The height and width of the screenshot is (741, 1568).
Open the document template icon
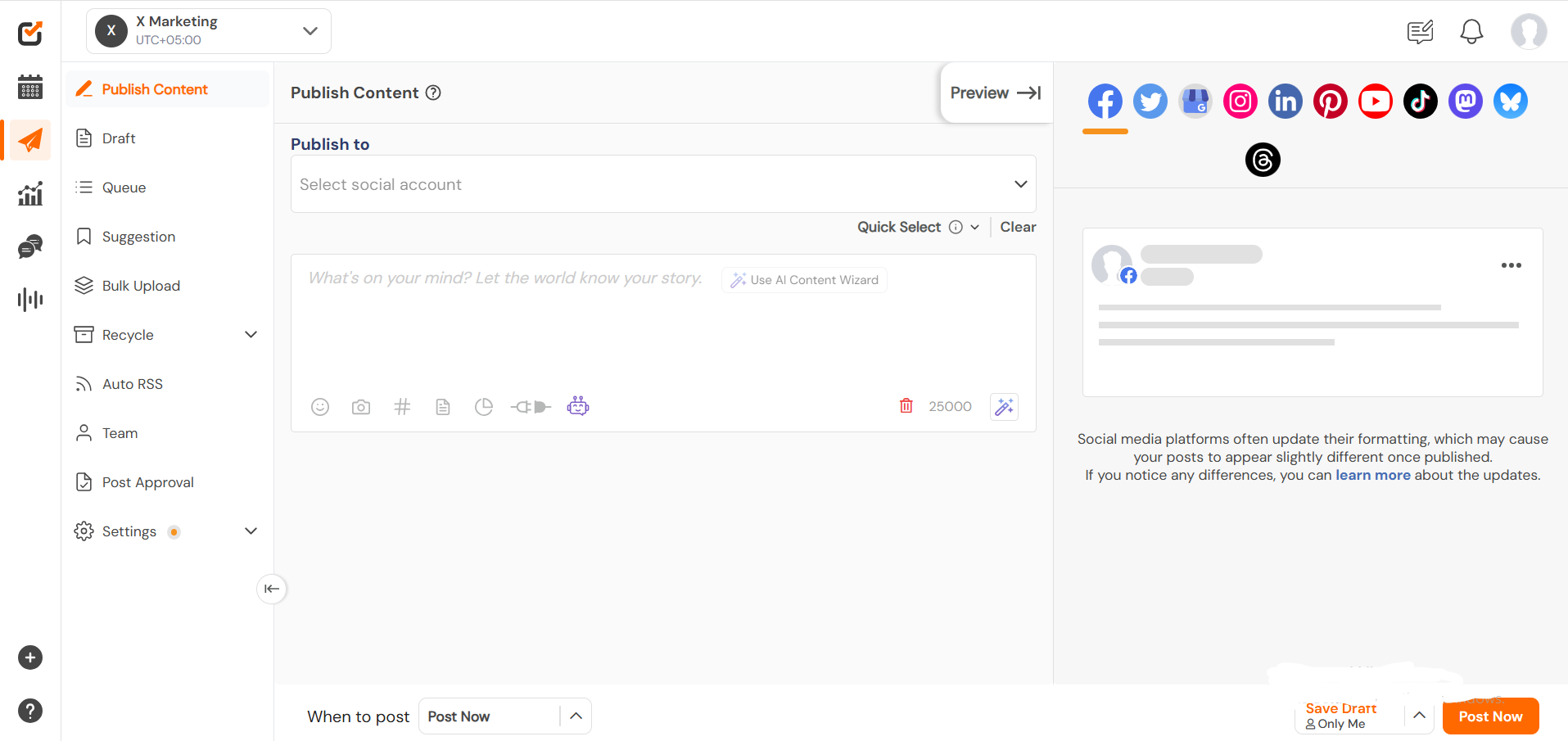tap(443, 407)
